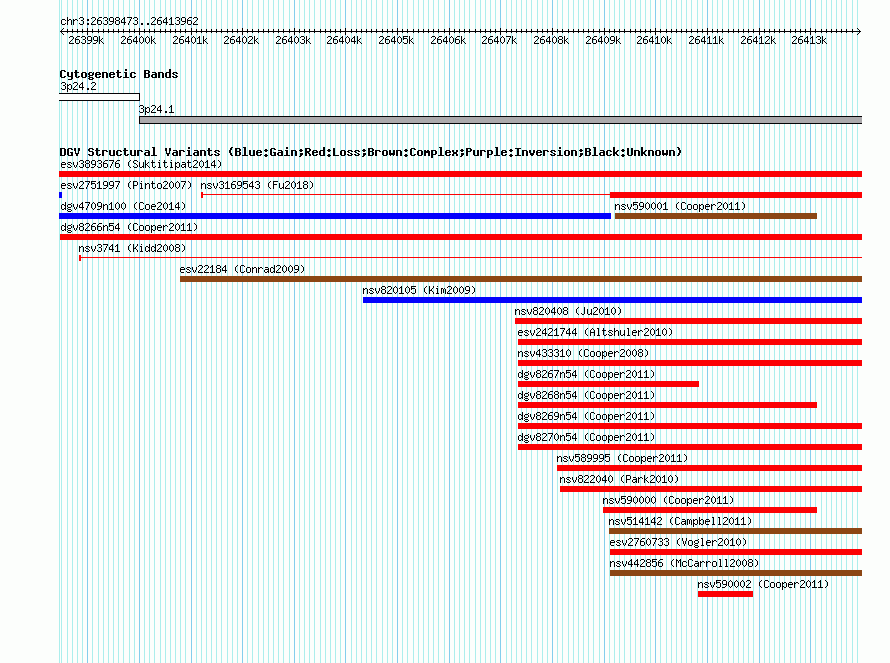Select the red dgv8270n54 bar

coord(690,447)
